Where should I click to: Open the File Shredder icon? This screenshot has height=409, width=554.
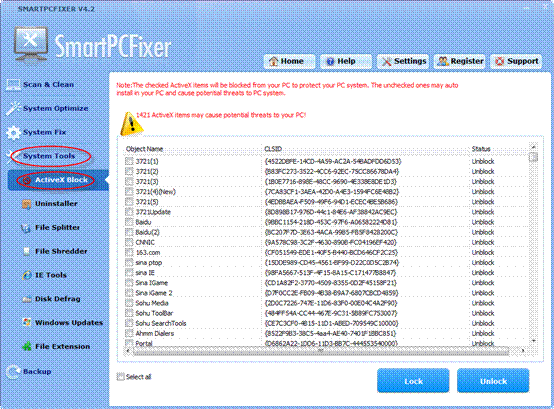26,251
